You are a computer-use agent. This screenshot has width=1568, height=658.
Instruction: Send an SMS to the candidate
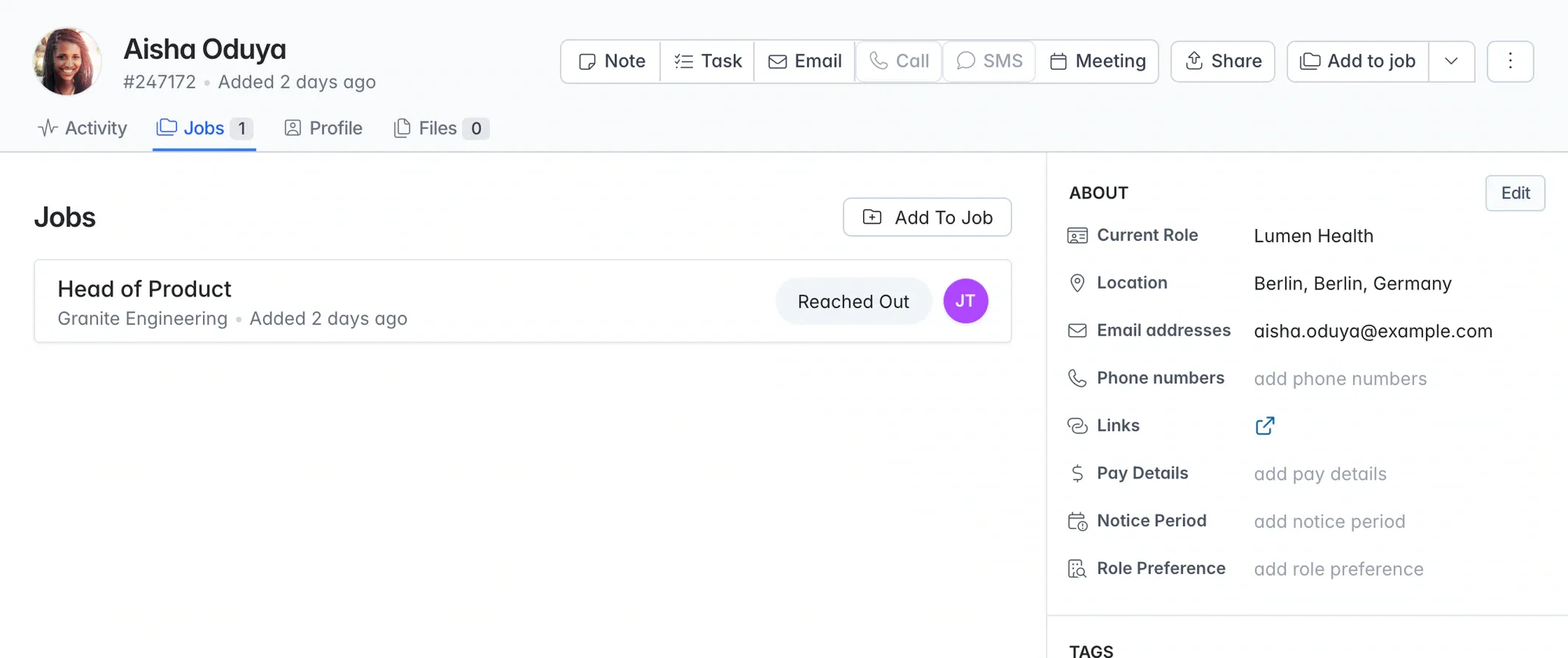[x=989, y=61]
